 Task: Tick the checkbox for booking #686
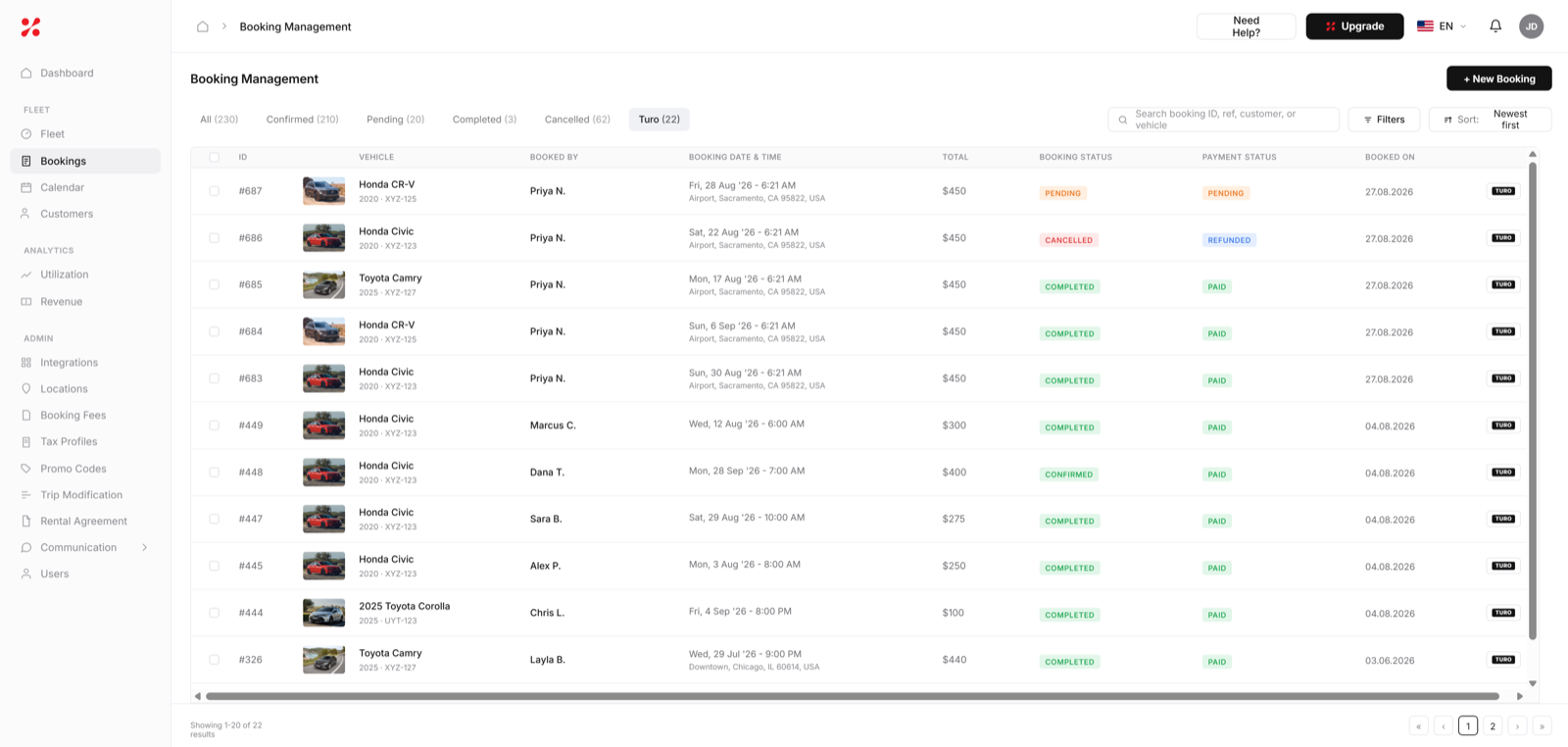(x=214, y=238)
